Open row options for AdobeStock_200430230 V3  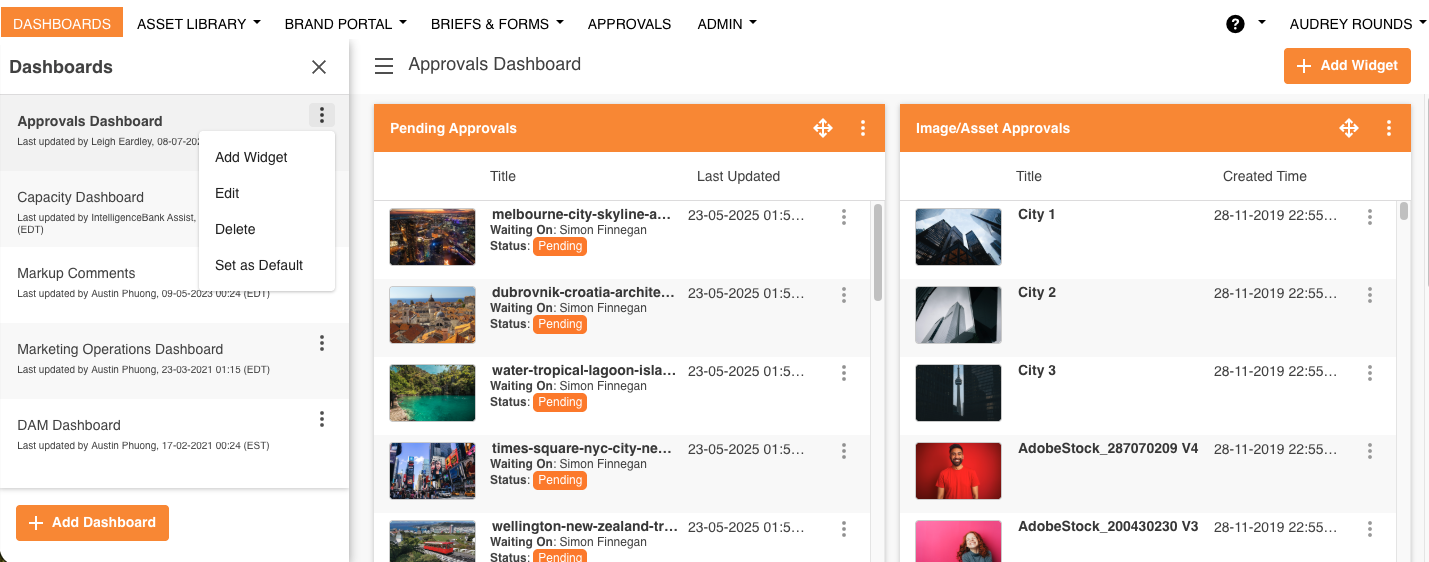(x=1370, y=529)
